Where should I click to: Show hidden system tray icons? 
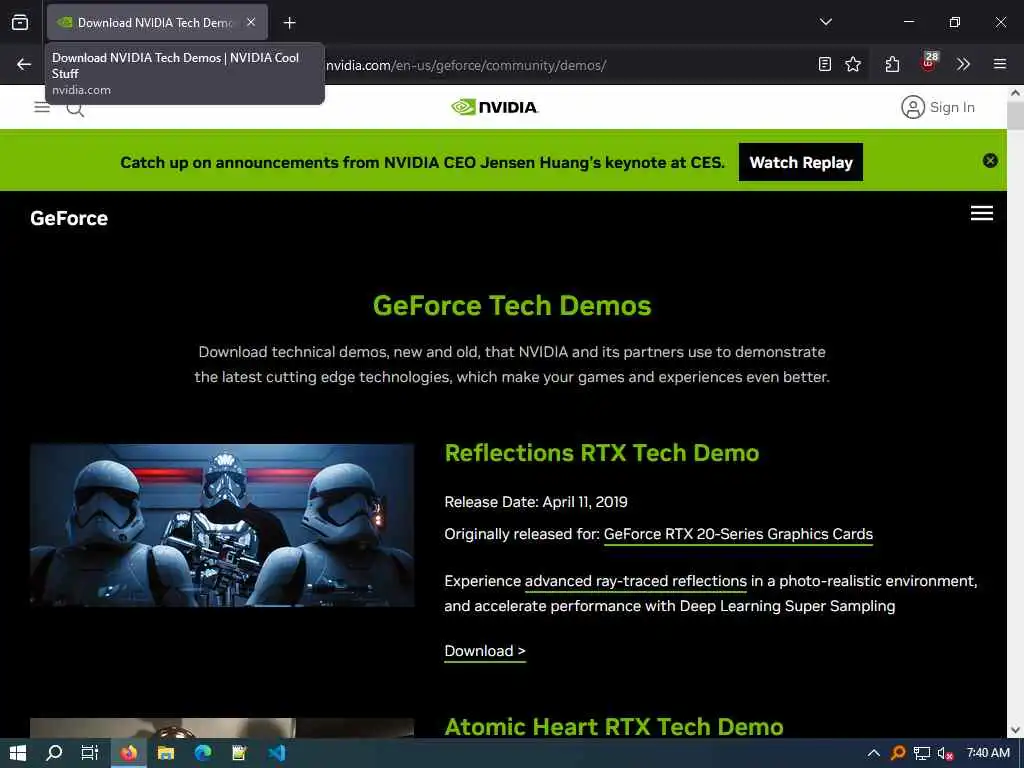pos(873,753)
